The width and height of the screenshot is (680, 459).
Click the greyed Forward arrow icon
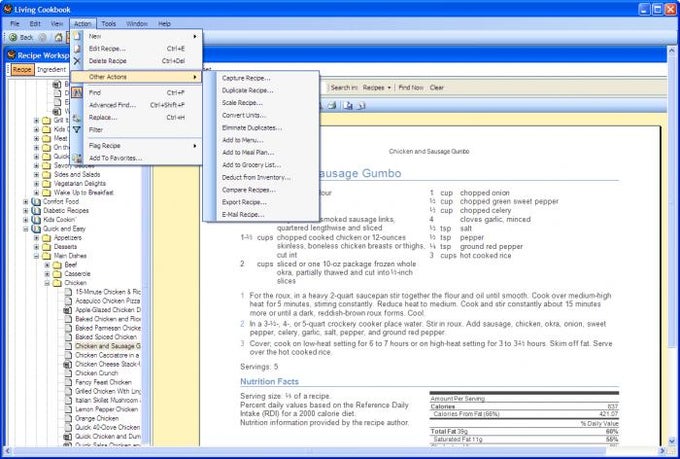pos(42,37)
